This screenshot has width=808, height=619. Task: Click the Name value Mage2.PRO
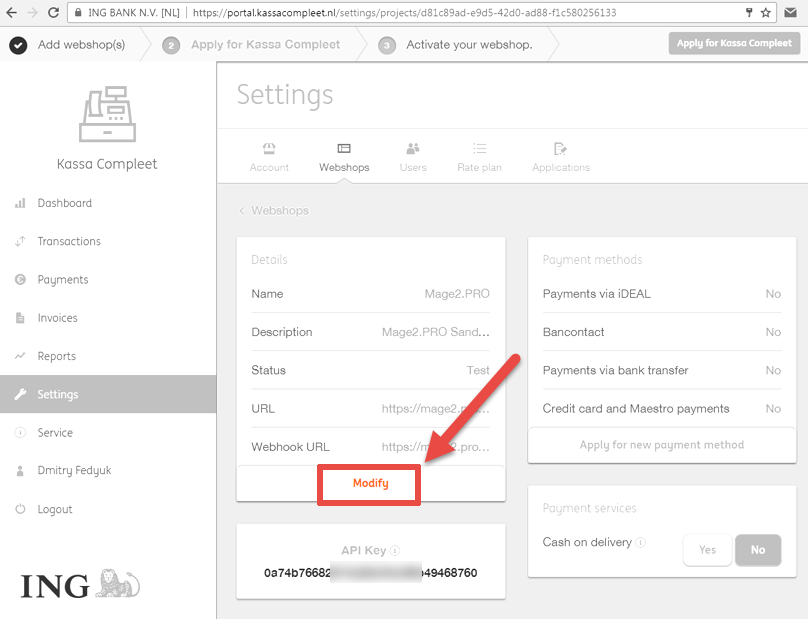[457, 294]
